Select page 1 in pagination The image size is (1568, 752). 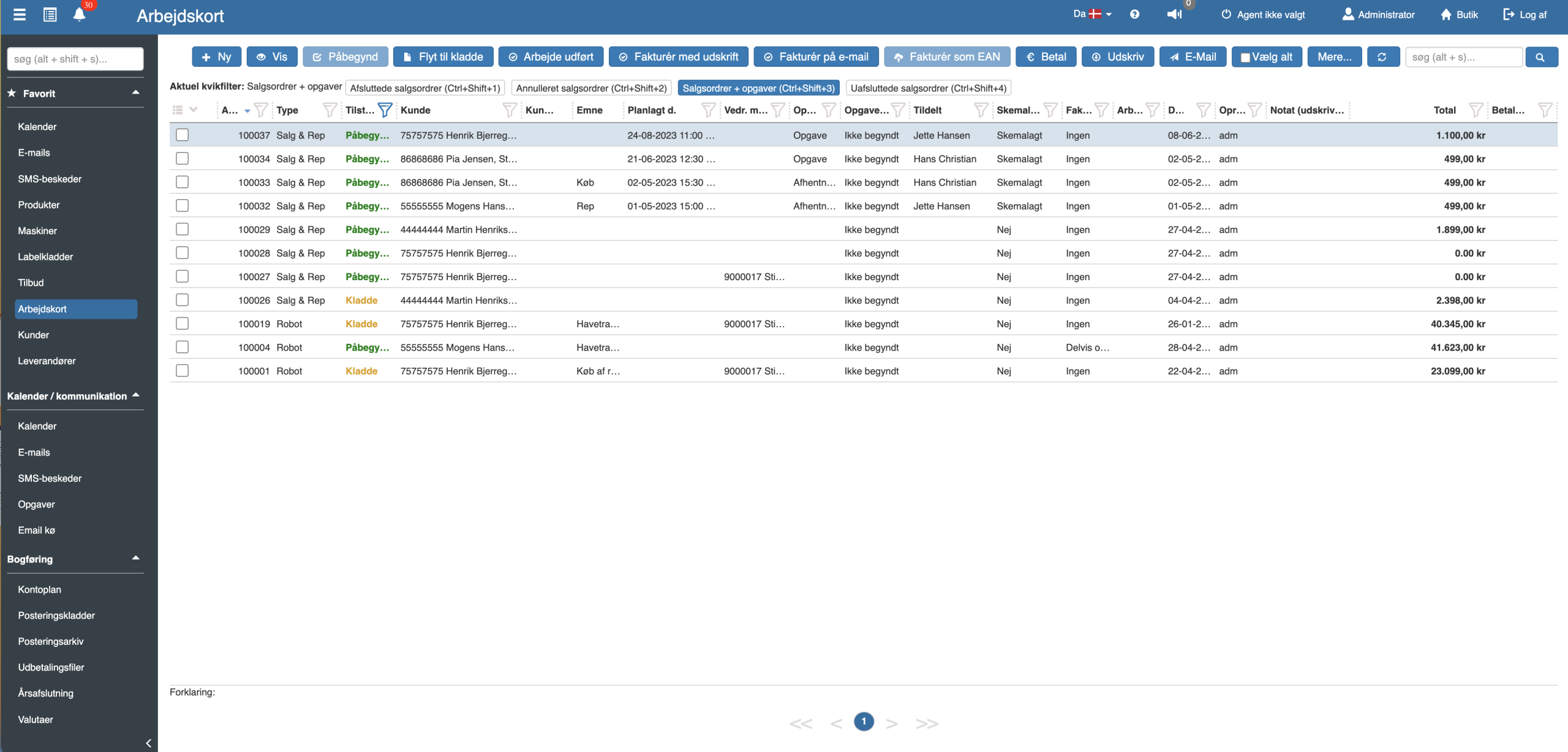(x=864, y=722)
